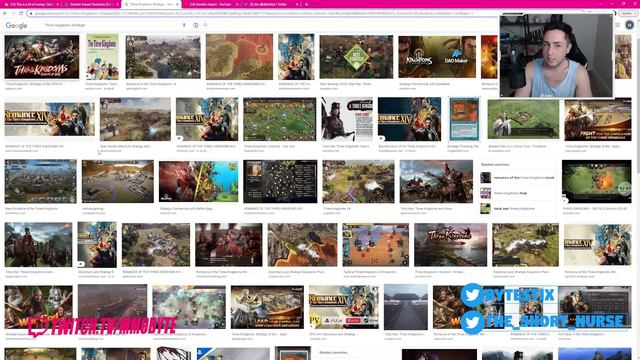Open the Romance XIV PS4 Steam platforms thumbnail
Viewport: 640px width, 360px height.
point(344,307)
